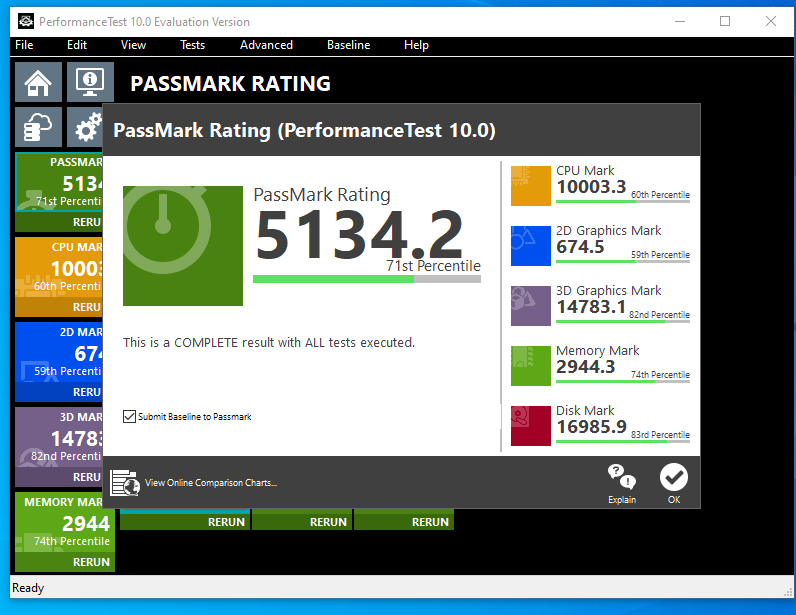Click the 5134.2 PassMark Rating score
The height and width of the screenshot is (615, 796).
pos(359,235)
